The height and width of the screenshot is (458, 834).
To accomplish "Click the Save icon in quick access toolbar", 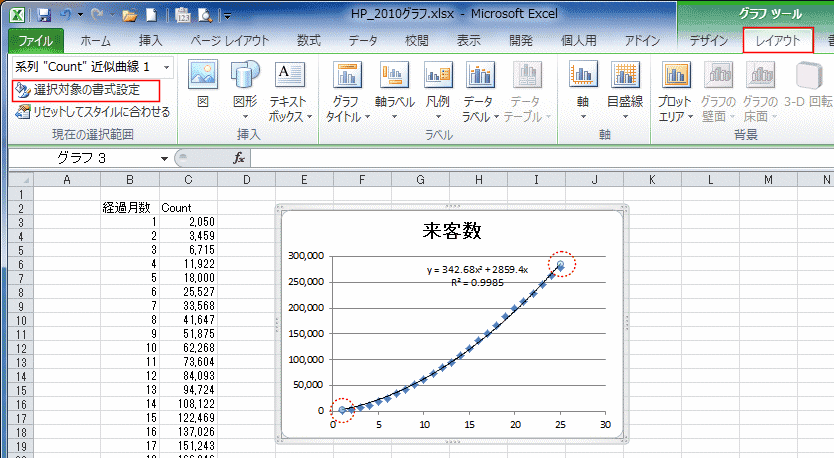I will tap(43, 16).
